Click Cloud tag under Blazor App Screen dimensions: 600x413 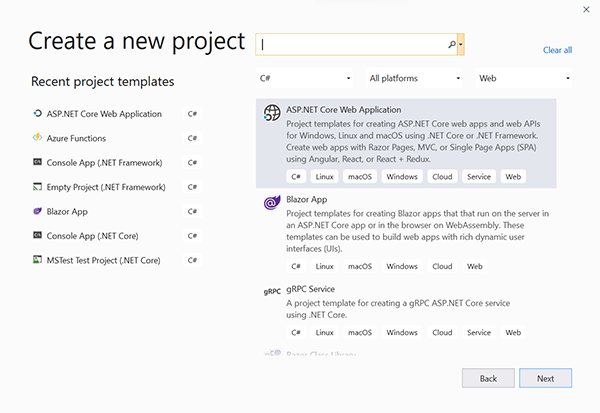pos(442,266)
